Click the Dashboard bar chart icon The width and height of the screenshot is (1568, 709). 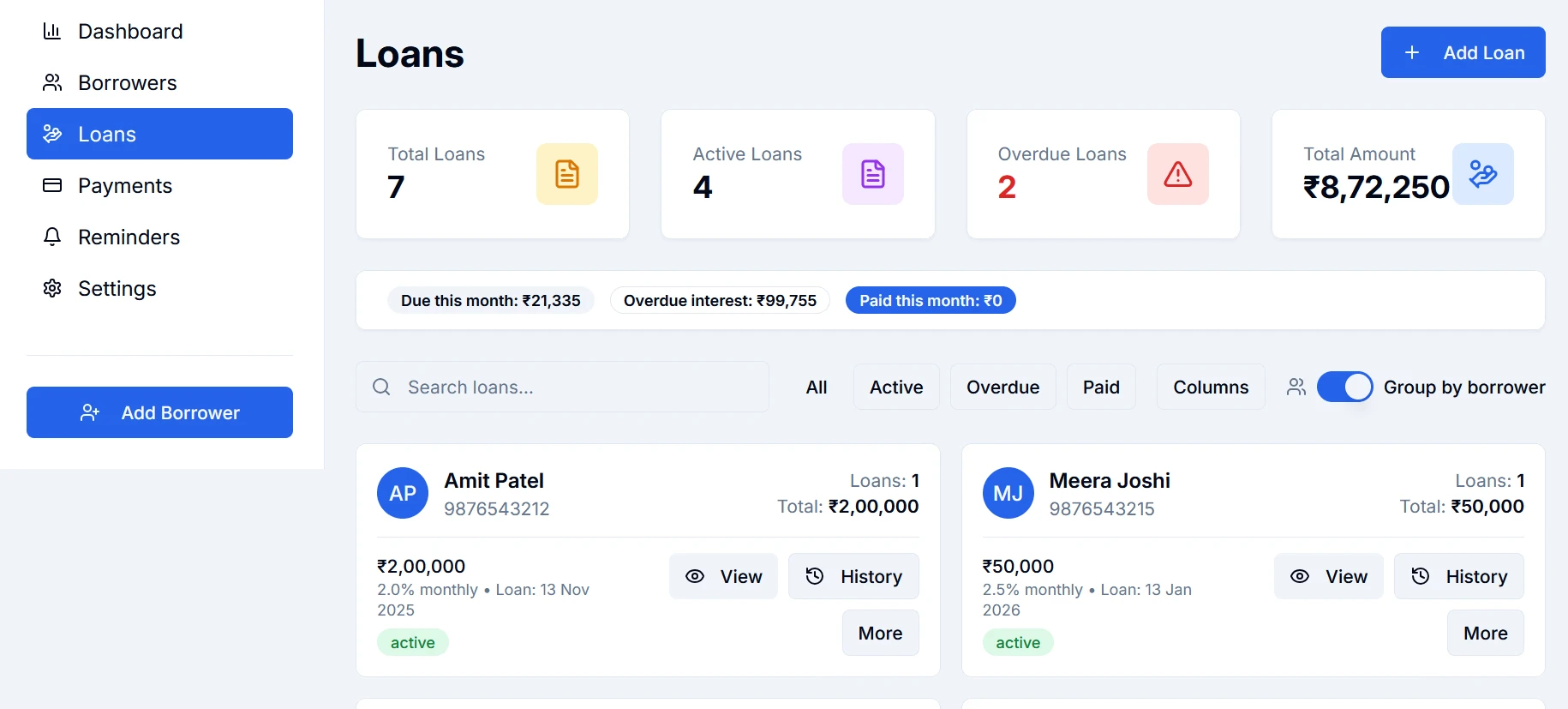pos(52,32)
